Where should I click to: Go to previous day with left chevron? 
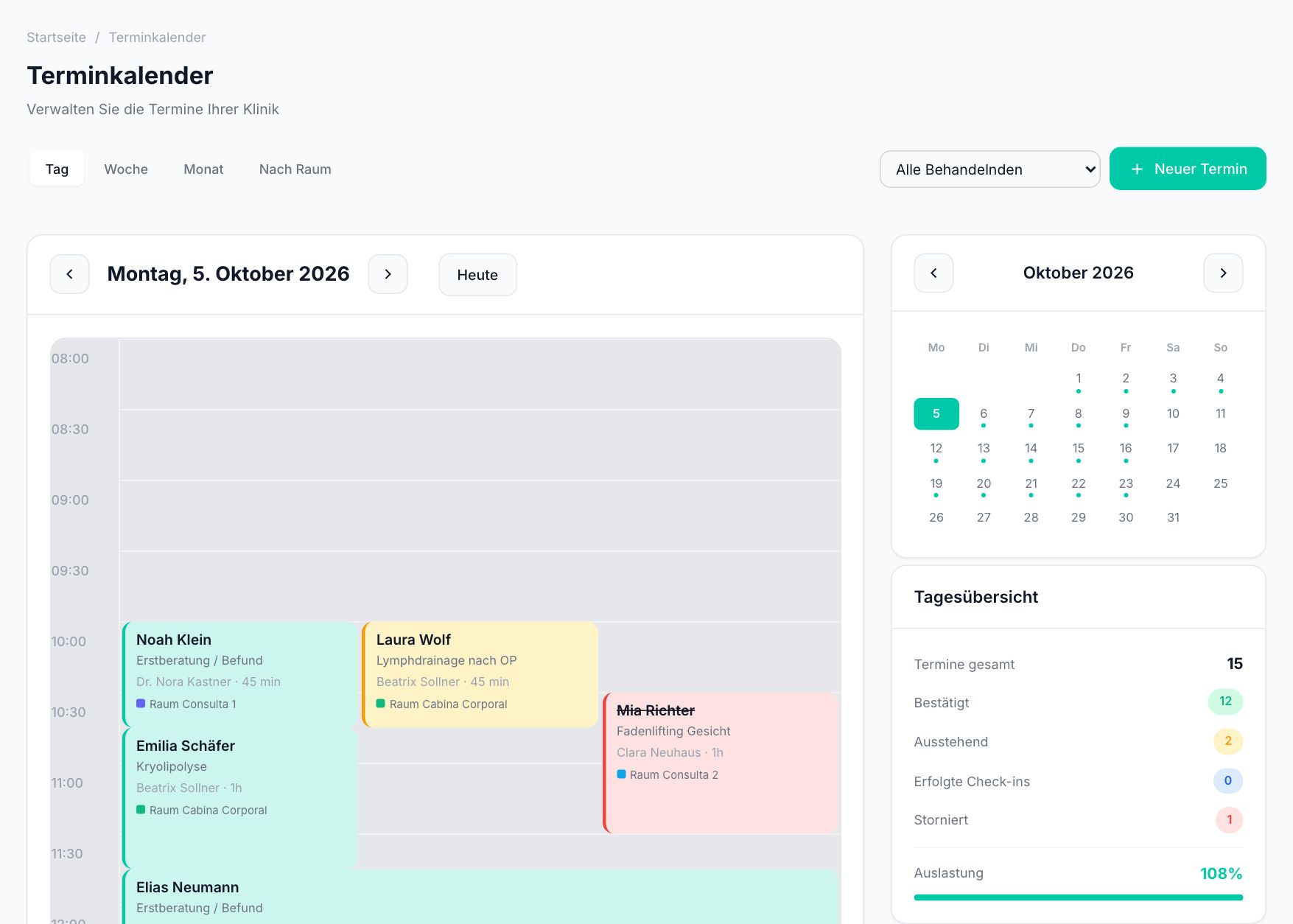coord(69,274)
